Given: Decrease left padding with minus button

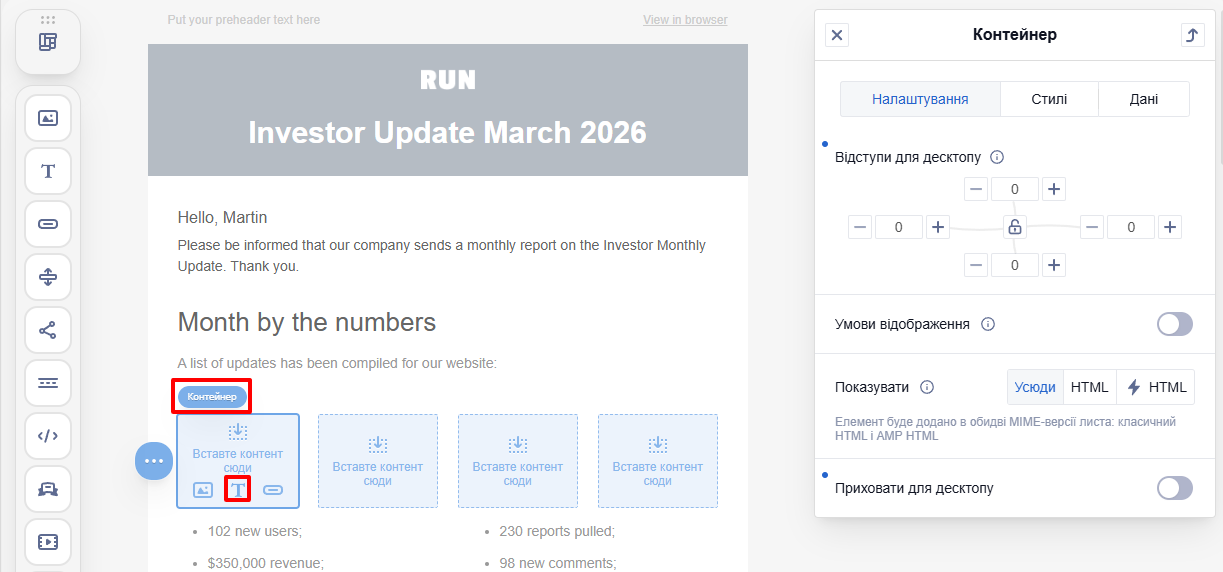Looking at the screenshot, I should coord(860,227).
